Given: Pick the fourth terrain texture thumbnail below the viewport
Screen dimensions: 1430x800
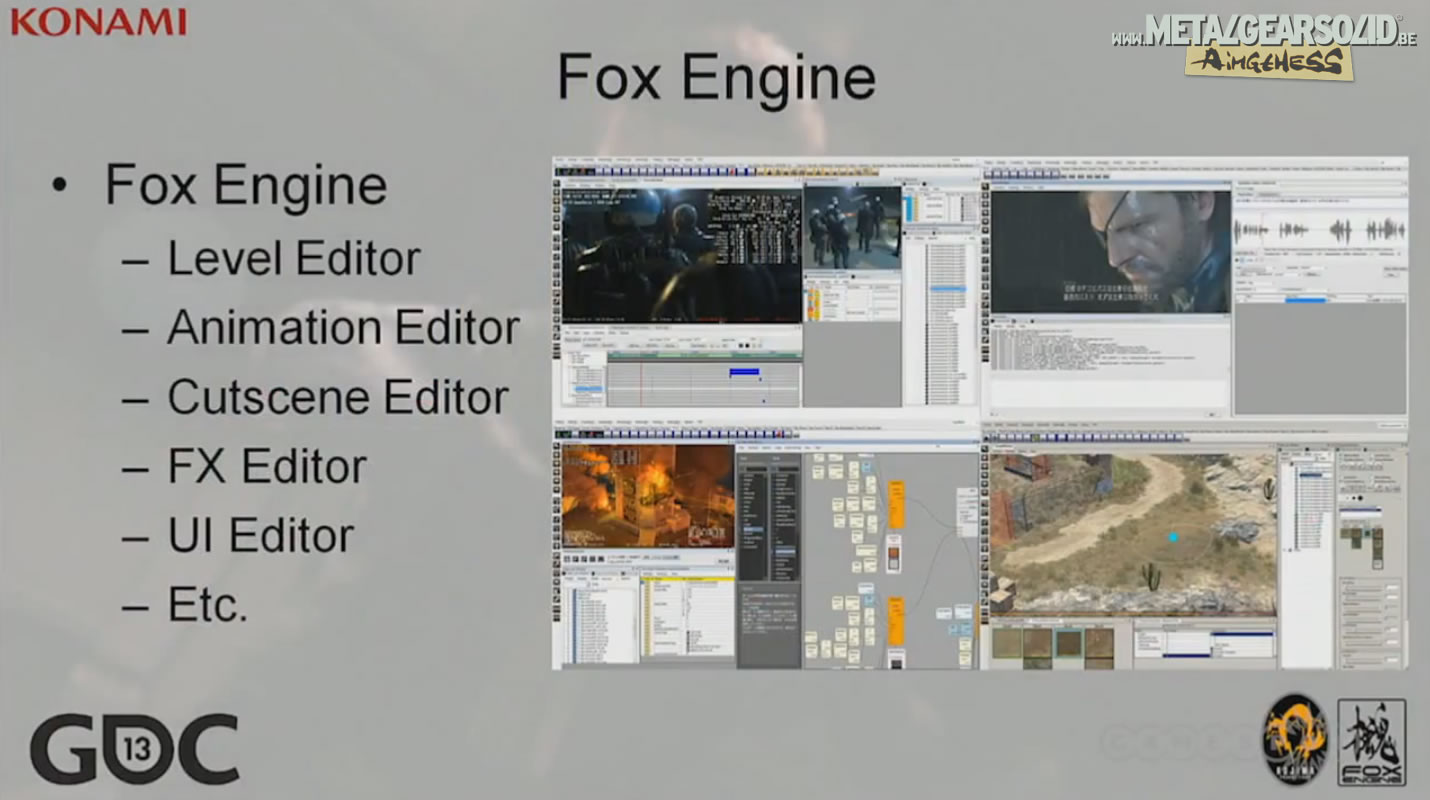Looking at the screenshot, I should coord(1099,643).
